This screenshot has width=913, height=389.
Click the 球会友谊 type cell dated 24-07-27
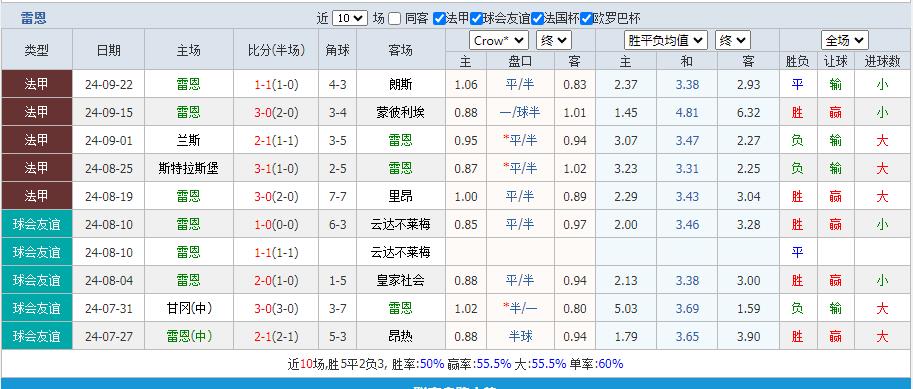37,336
